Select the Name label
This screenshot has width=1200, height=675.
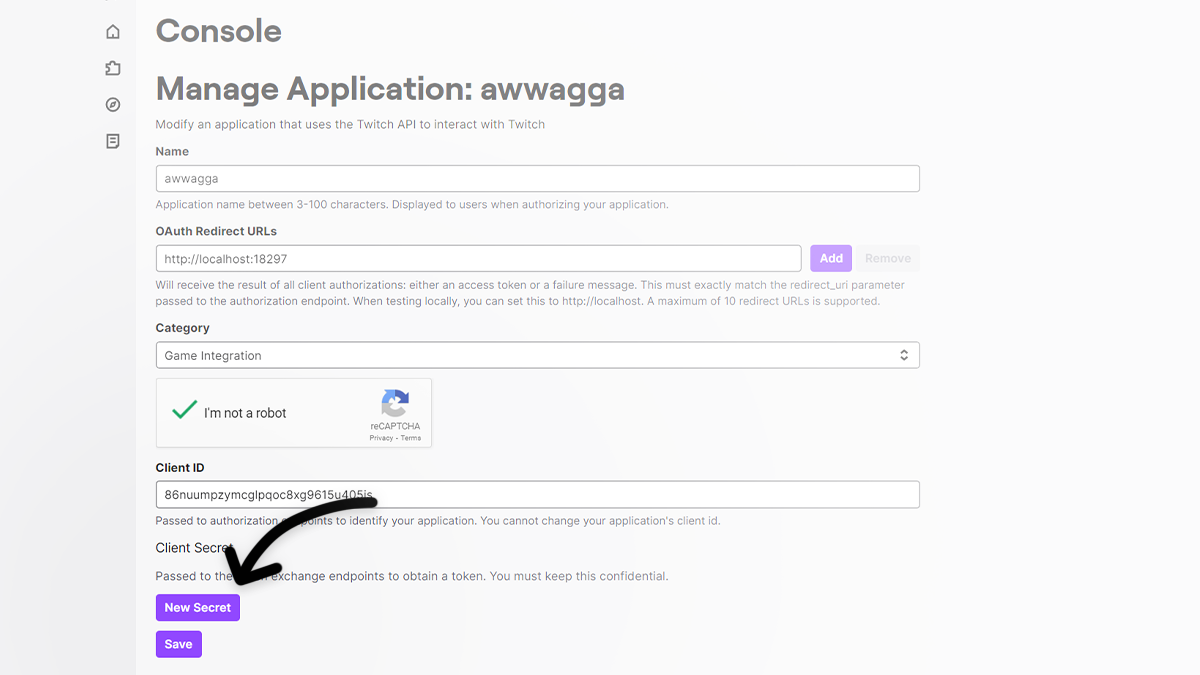tap(172, 152)
